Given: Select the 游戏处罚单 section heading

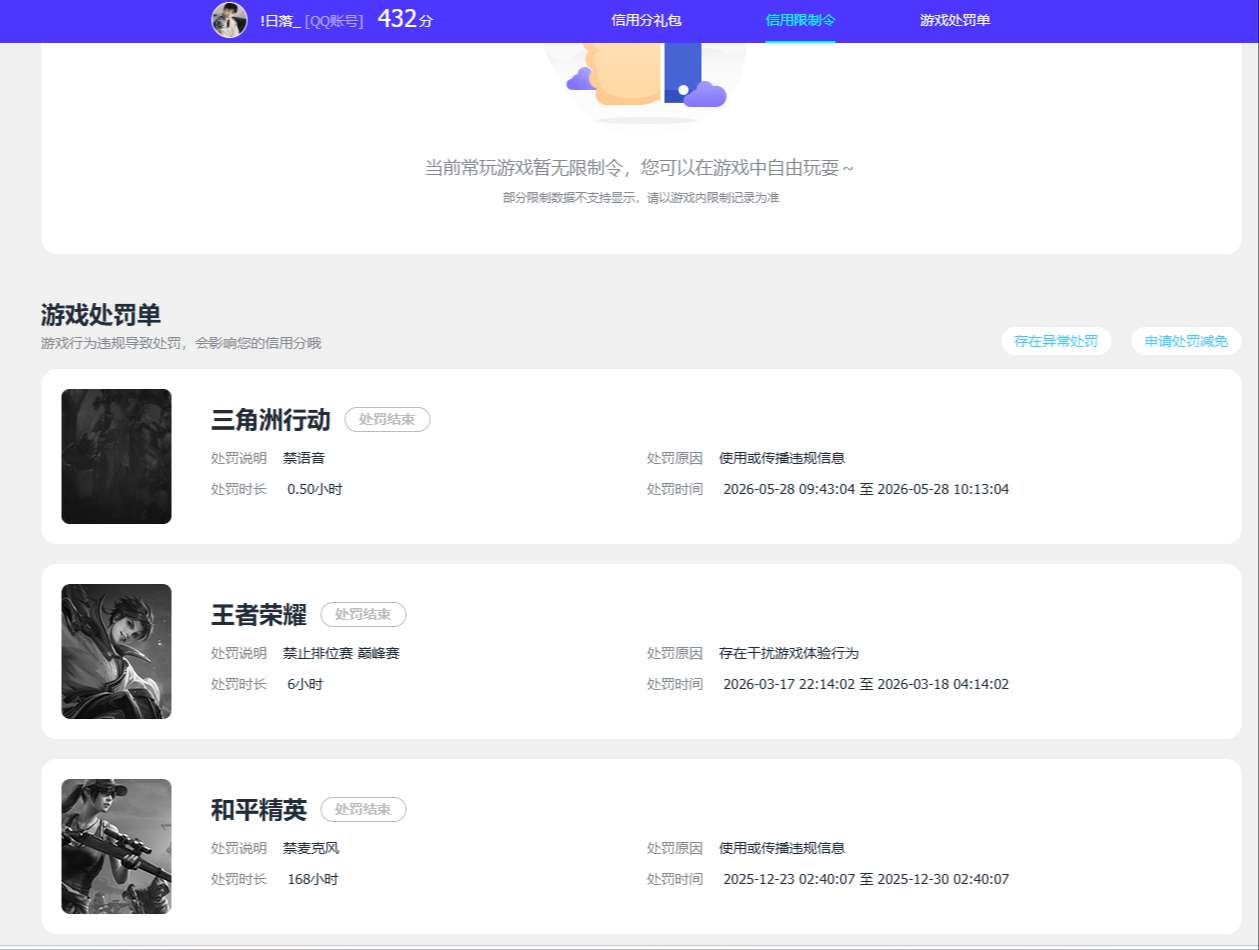Looking at the screenshot, I should (100, 315).
